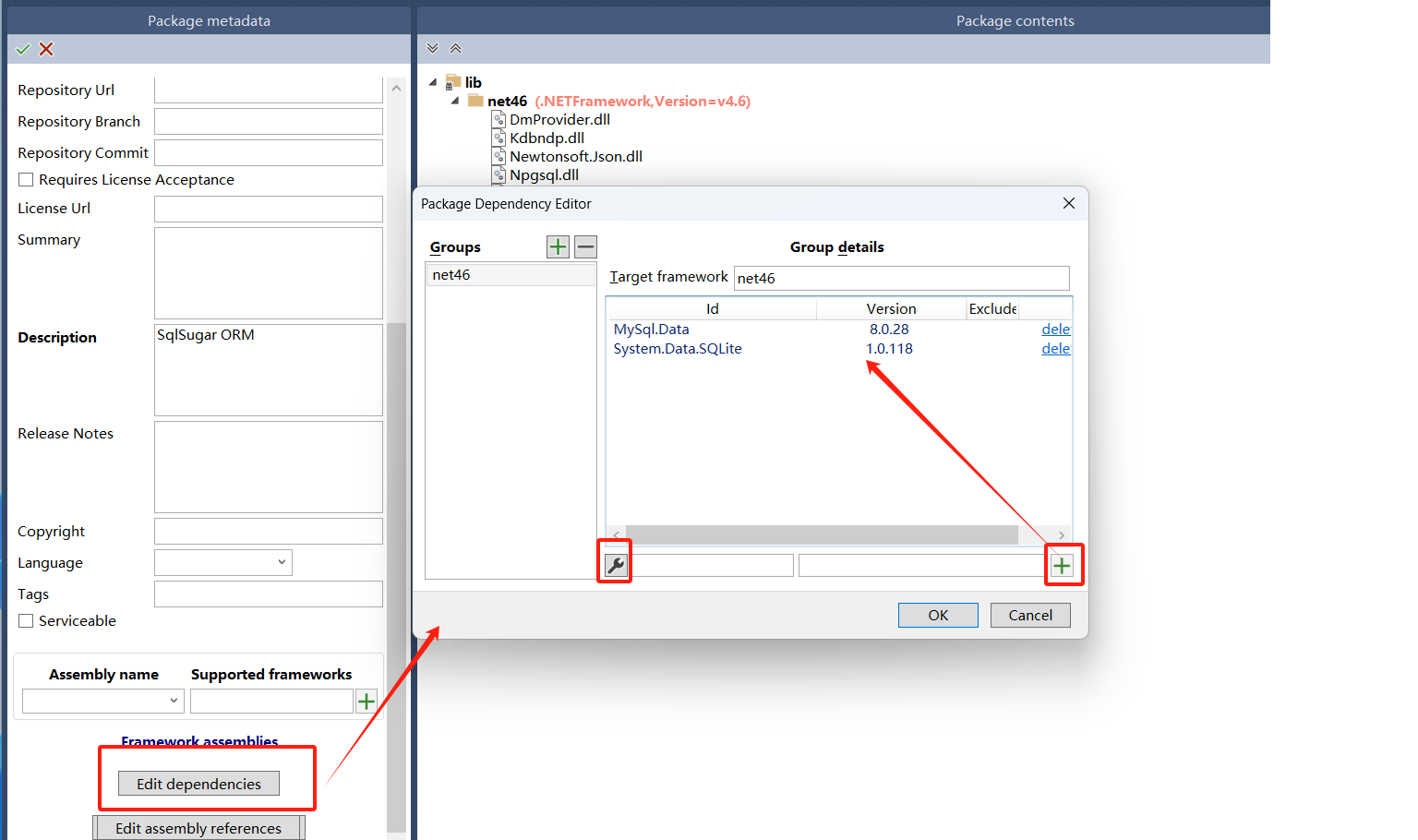This screenshot has width=1418, height=840.
Task: Collapse all package contents using double-up chevron
Action: click(x=455, y=47)
